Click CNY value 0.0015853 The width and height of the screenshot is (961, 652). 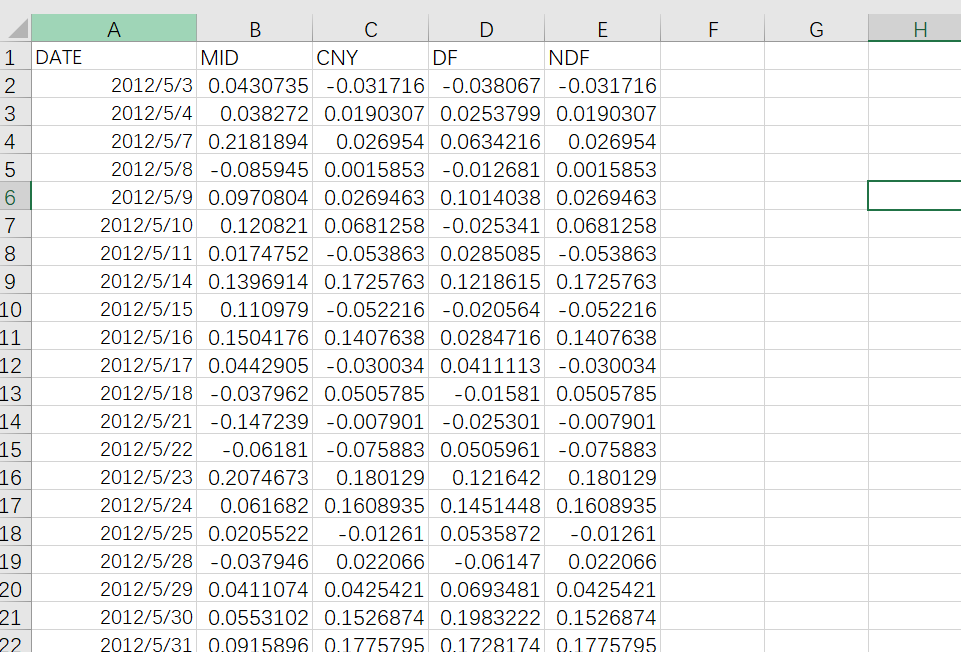tap(370, 169)
